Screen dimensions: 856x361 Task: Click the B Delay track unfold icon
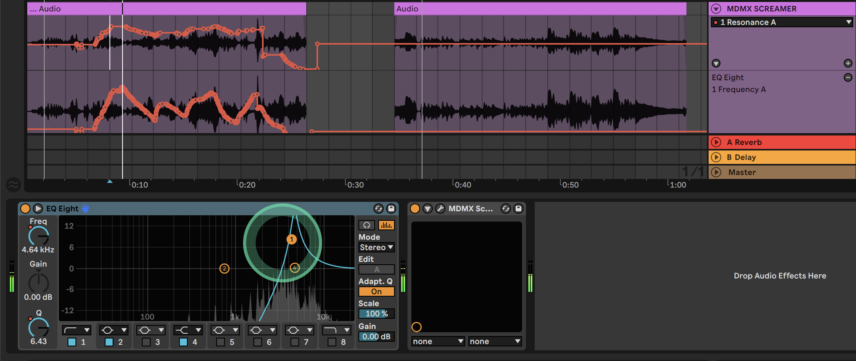coord(716,157)
